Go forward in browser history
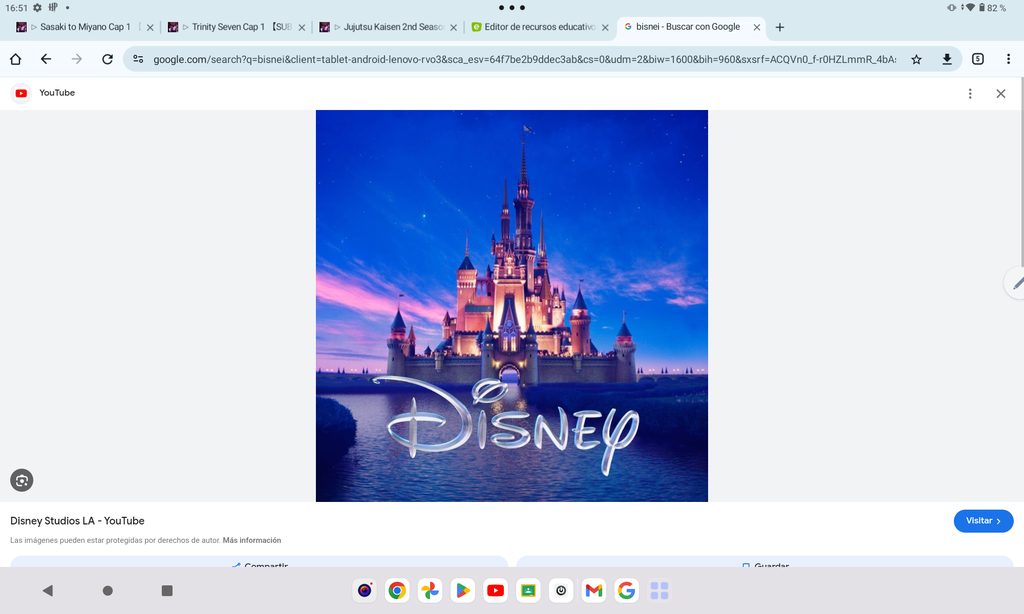The image size is (1024, 614). [x=76, y=59]
